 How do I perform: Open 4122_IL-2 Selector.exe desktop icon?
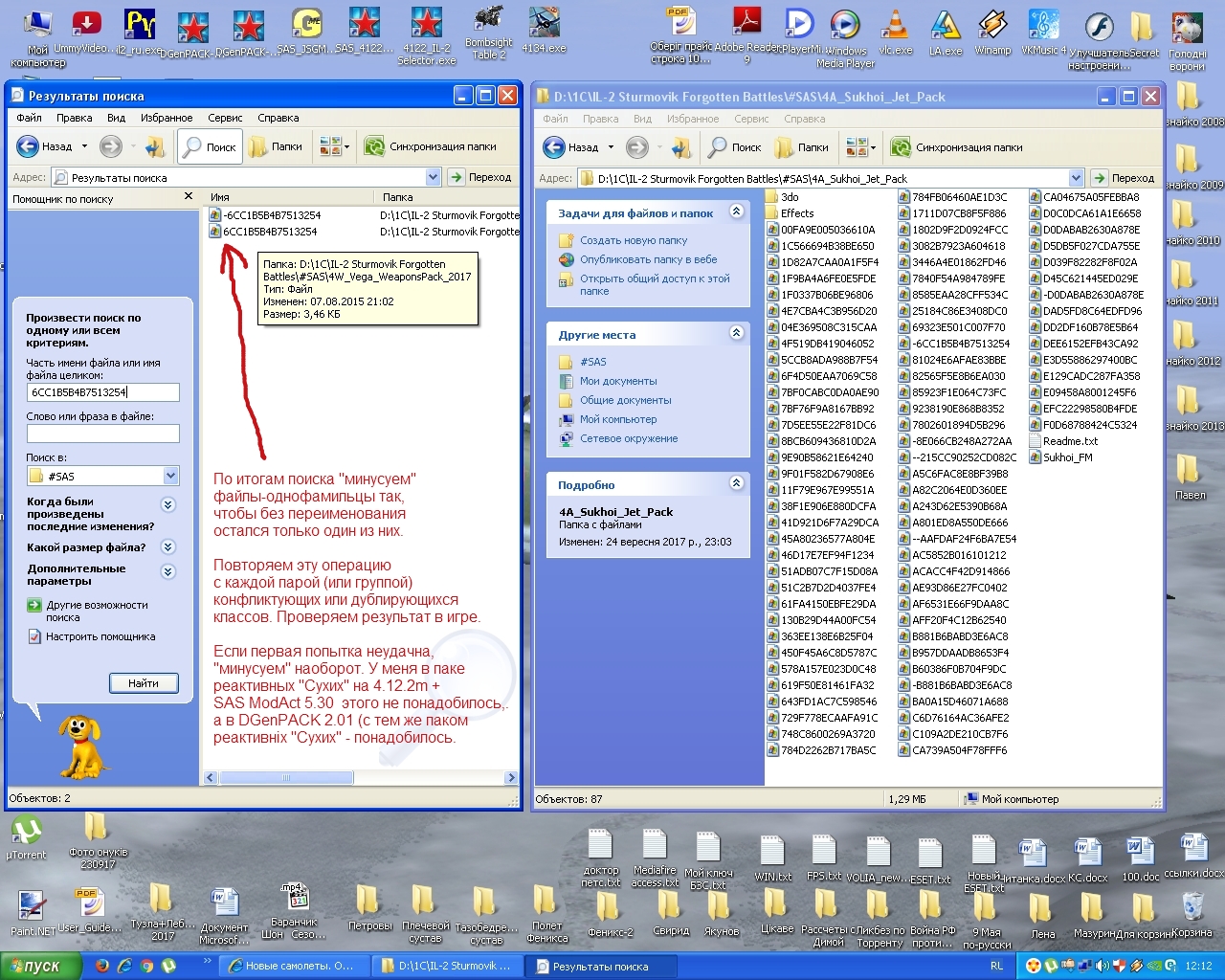427,36
